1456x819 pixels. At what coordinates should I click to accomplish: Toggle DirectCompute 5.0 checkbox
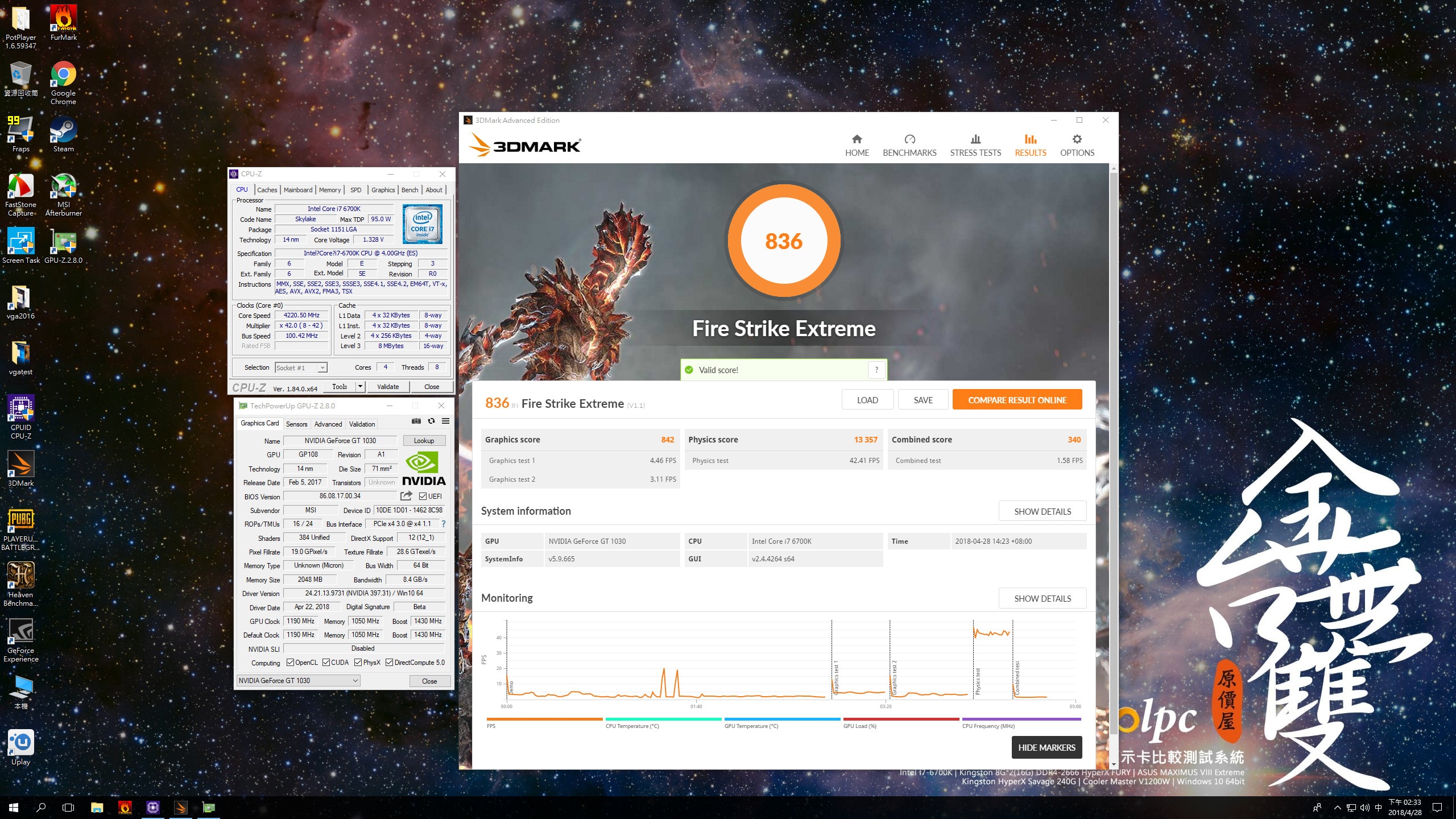pyautogui.click(x=389, y=662)
